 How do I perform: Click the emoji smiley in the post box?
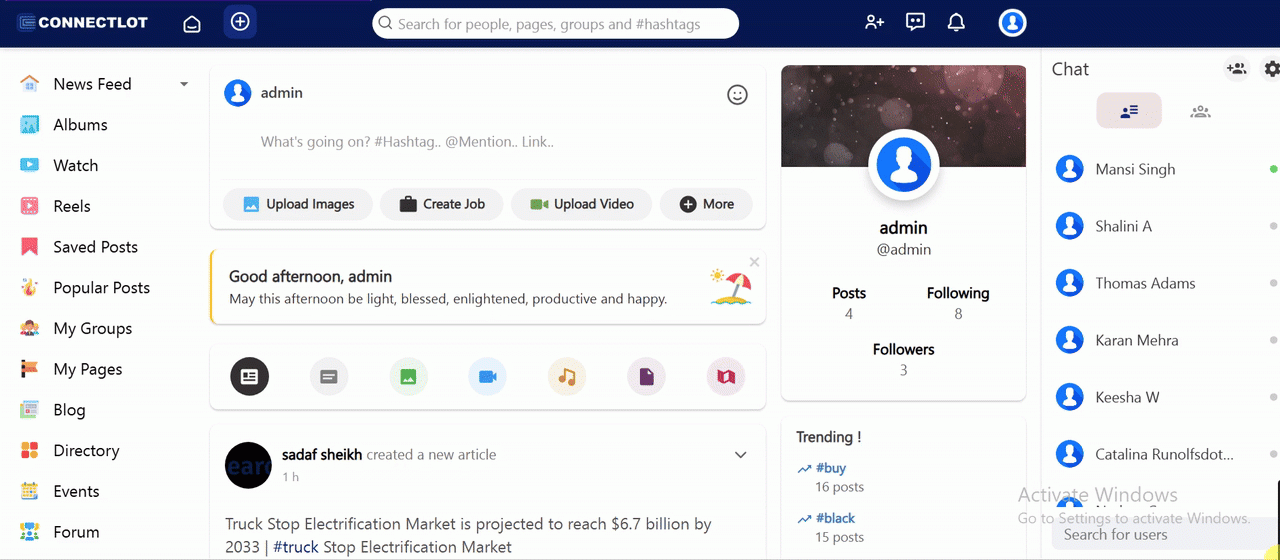click(737, 95)
